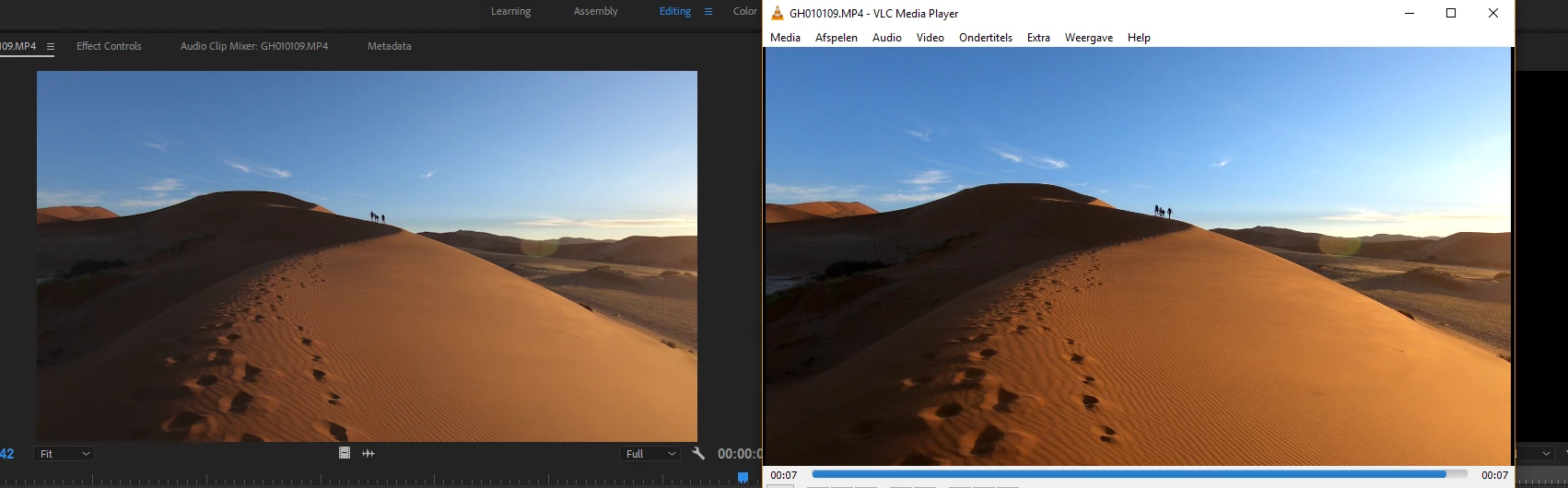This screenshot has width=1568, height=488.
Task: Open the Metadata panel tab
Action: (x=389, y=46)
